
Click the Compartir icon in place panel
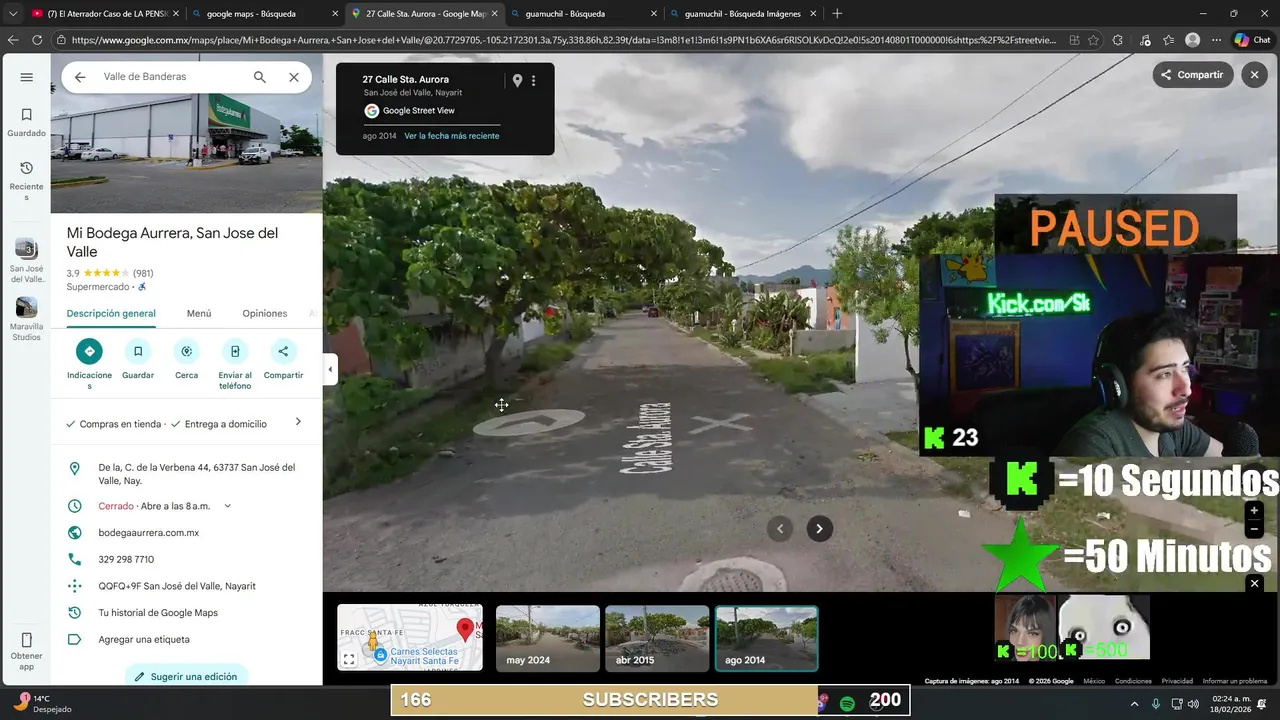point(283,351)
